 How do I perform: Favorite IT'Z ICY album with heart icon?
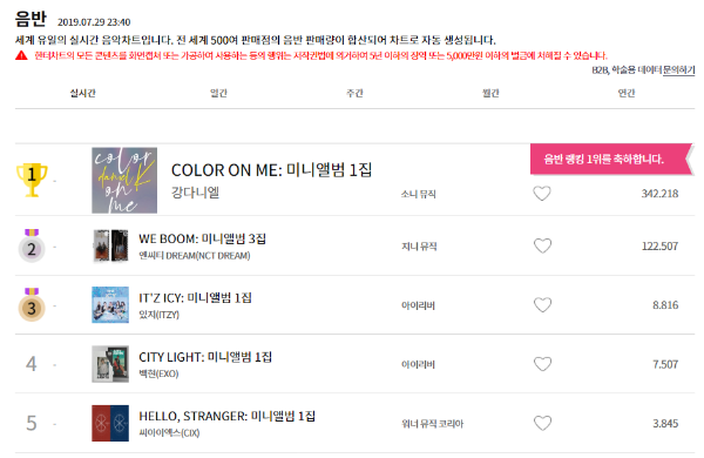pos(542,305)
